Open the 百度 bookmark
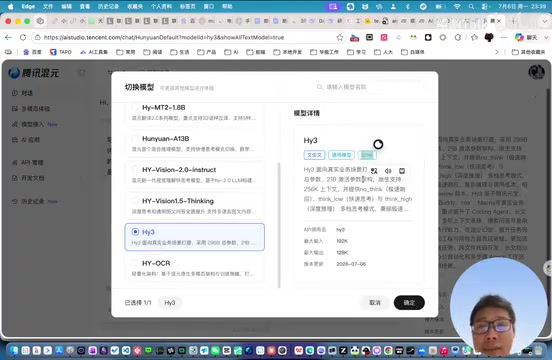 click(x=32, y=52)
